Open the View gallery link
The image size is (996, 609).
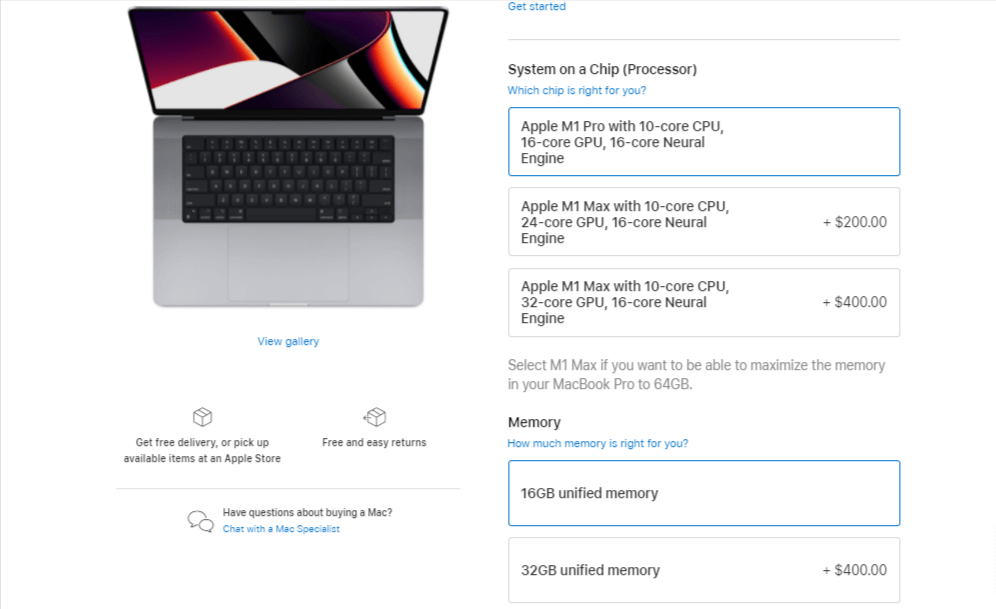(288, 341)
